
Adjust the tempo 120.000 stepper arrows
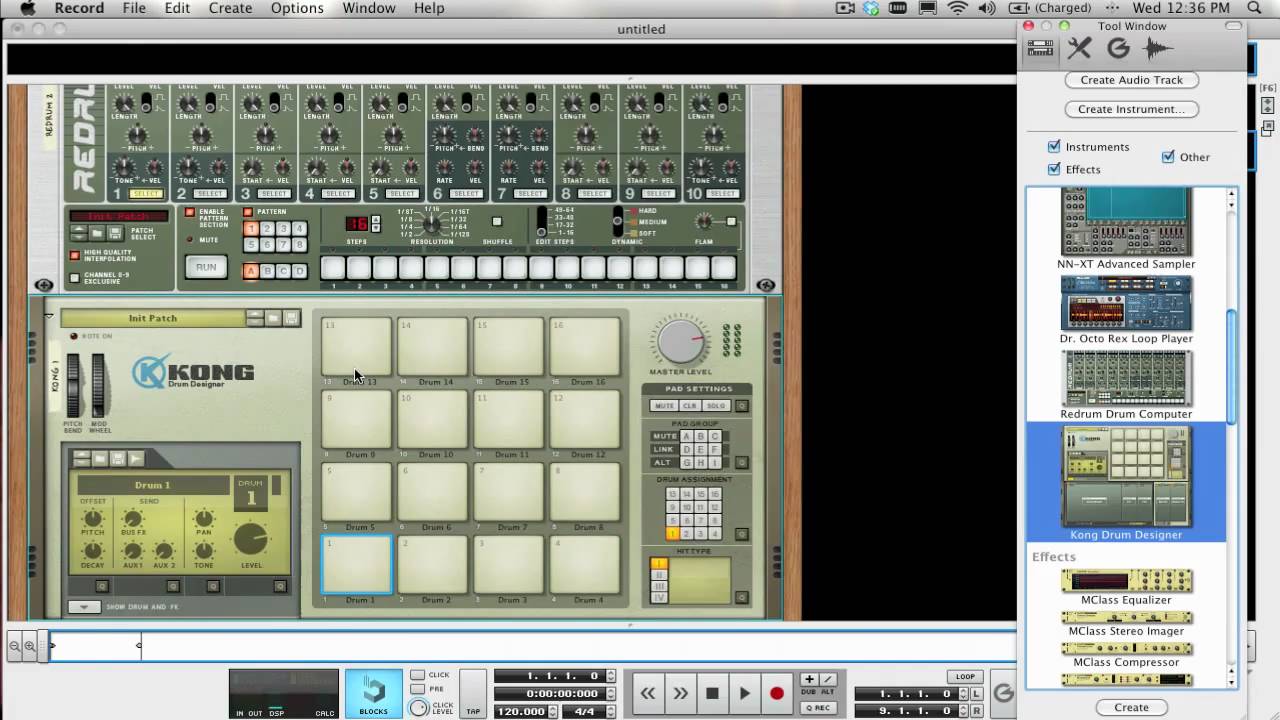pyautogui.click(x=554, y=711)
